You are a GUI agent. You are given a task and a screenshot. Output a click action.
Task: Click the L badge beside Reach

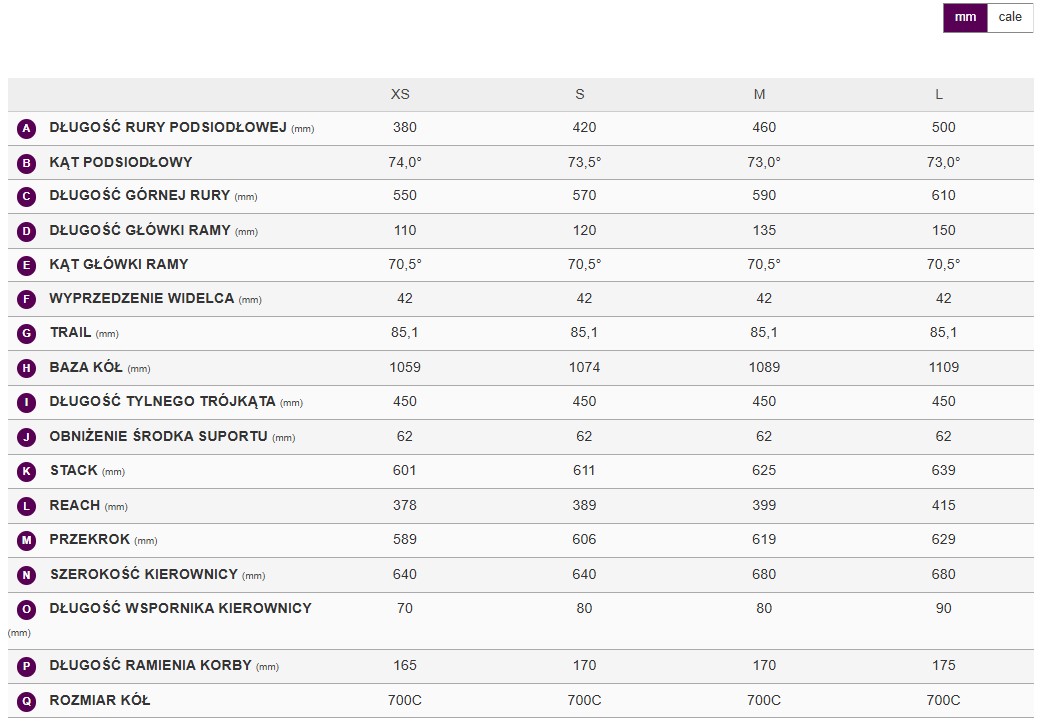click(27, 506)
